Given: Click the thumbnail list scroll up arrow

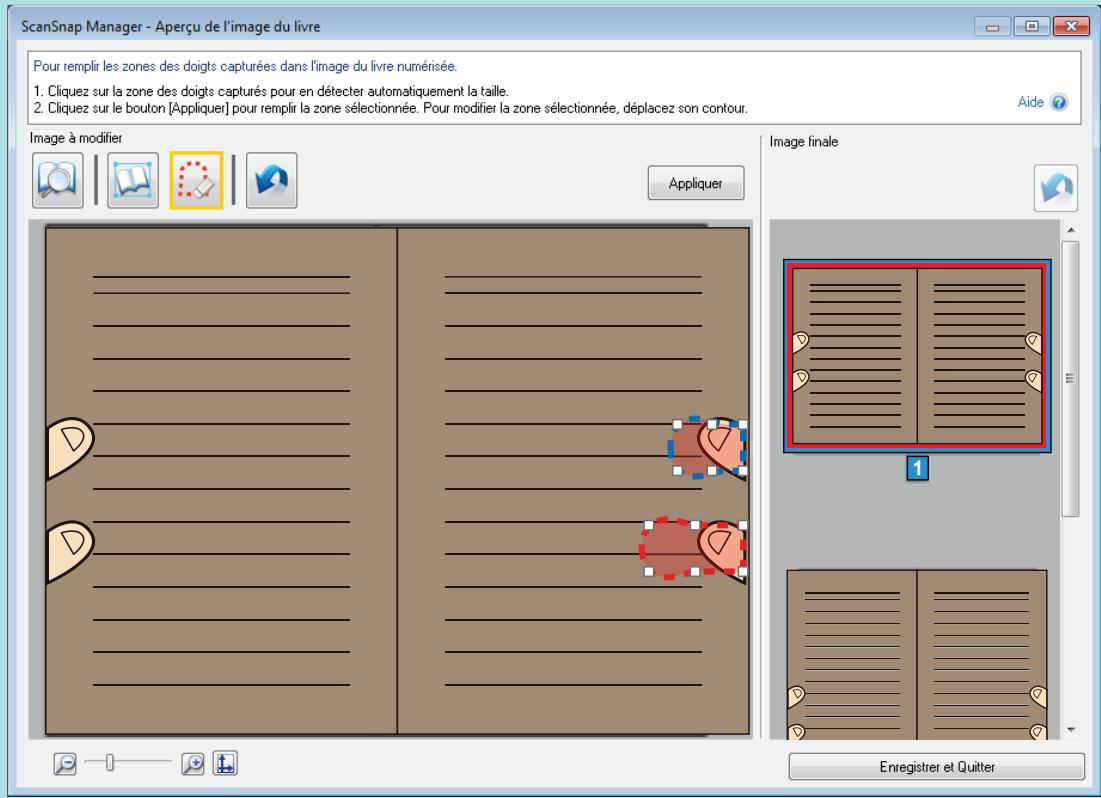Looking at the screenshot, I should click(x=1070, y=230).
